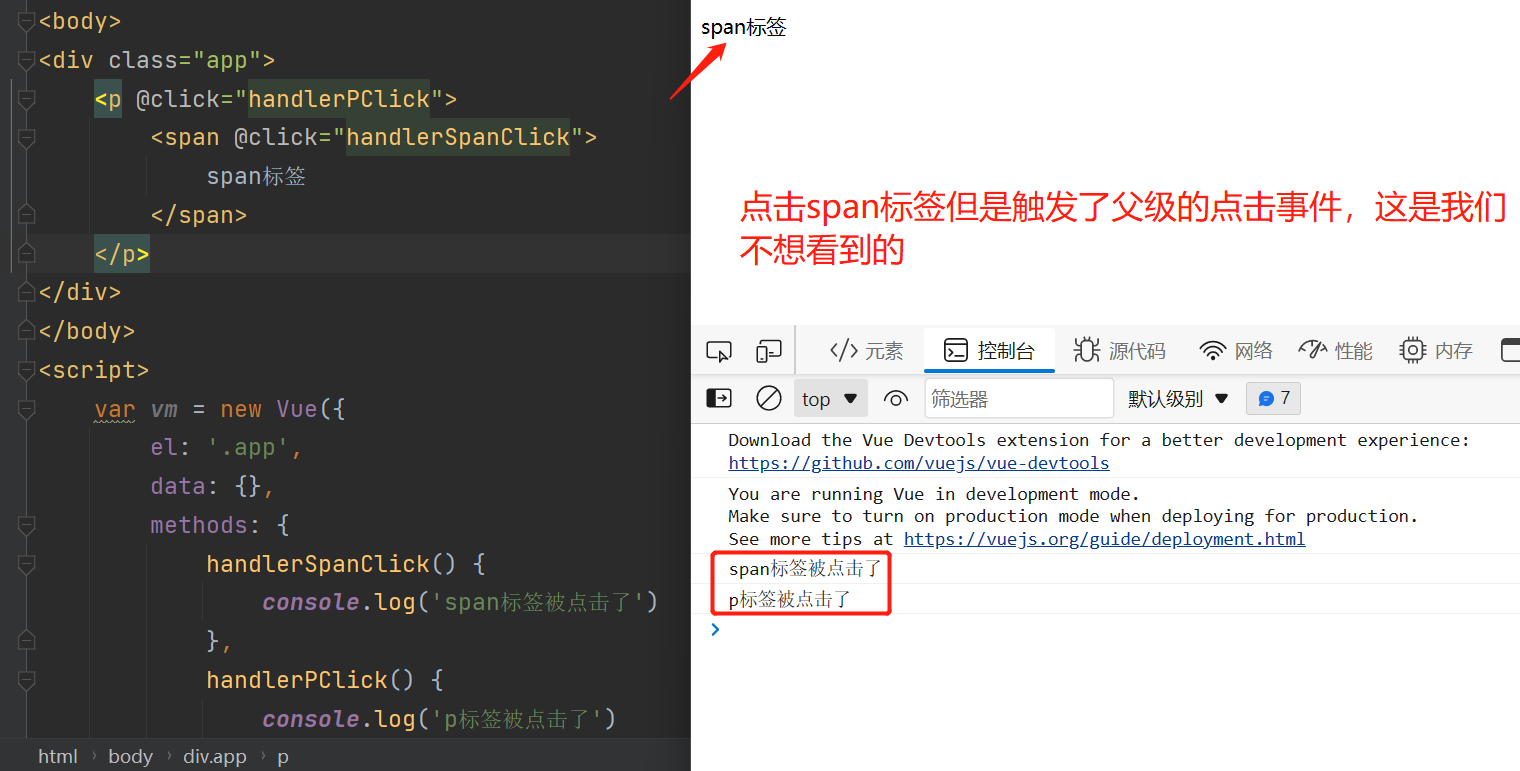Collapse the handlerPClick() function fold marker

27,680
